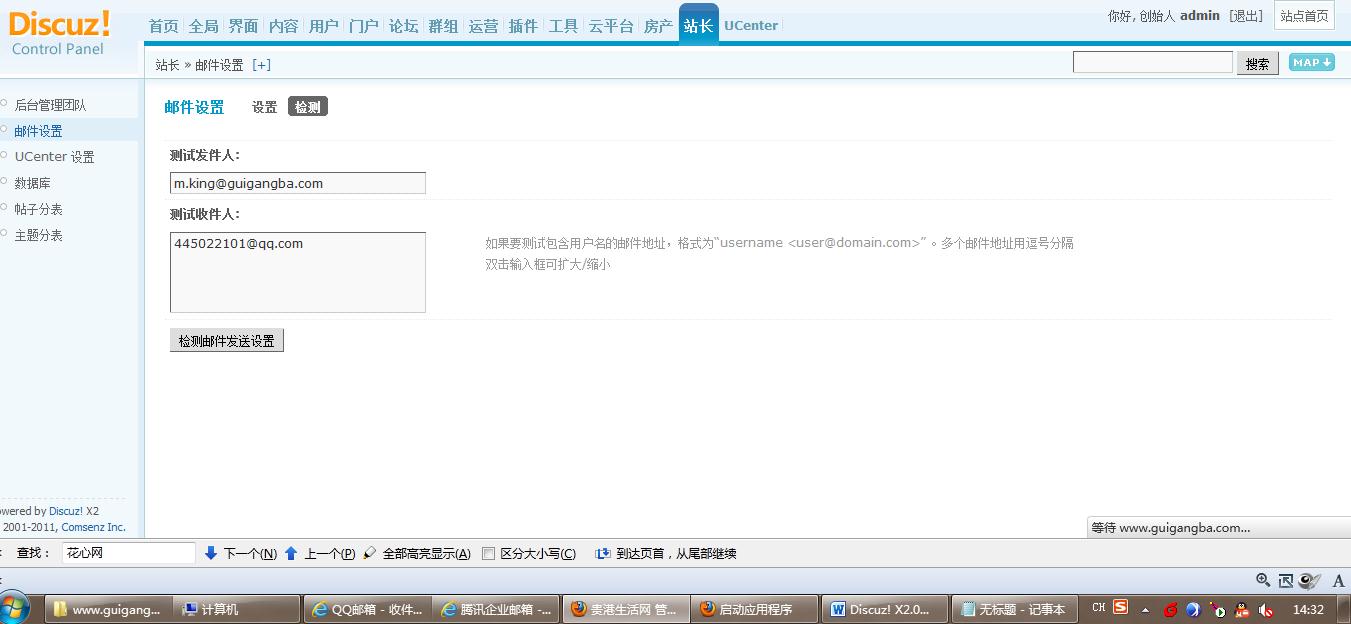Image resolution: width=1351 pixels, height=624 pixels.
Task: Click the CH language indicator
Action: point(1098,607)
